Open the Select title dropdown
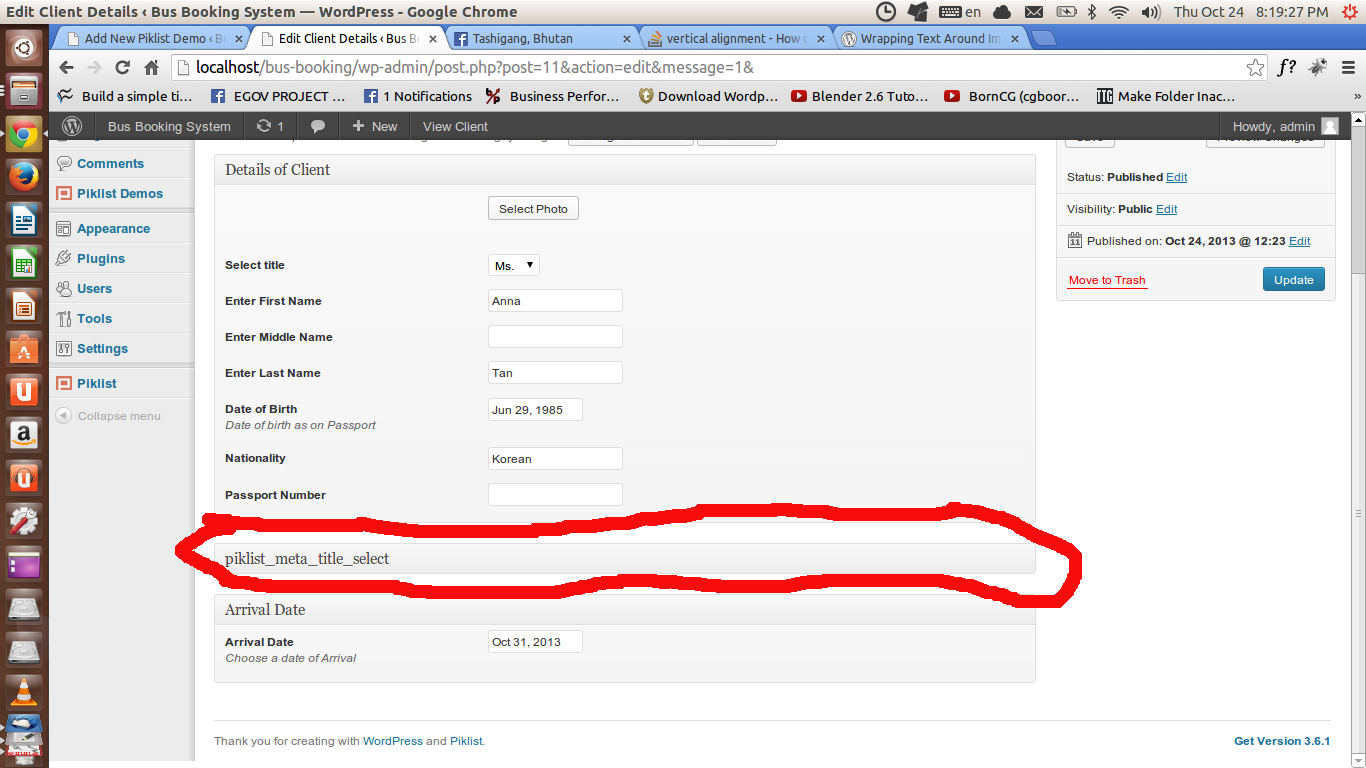The width and height of the screenshot is (1366, 768). pos(514,265)
